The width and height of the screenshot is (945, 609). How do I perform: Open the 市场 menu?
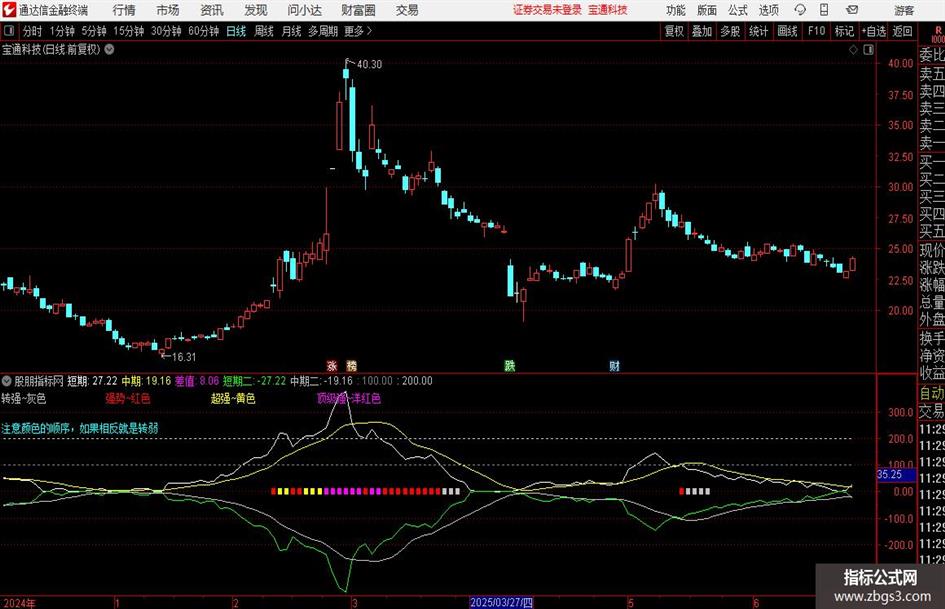pos(168,10)
